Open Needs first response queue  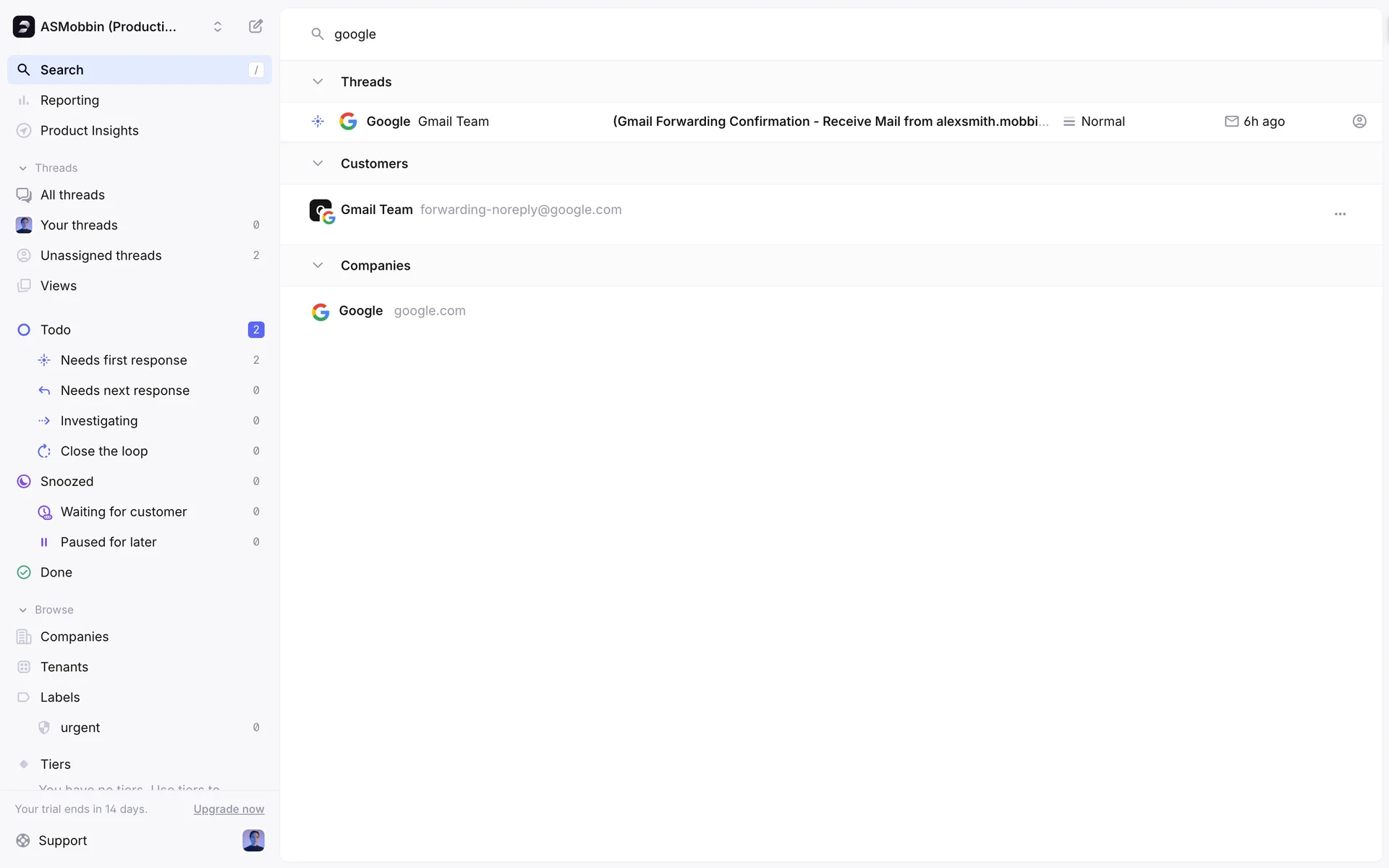pyautogui.click(x=124, y=360)
